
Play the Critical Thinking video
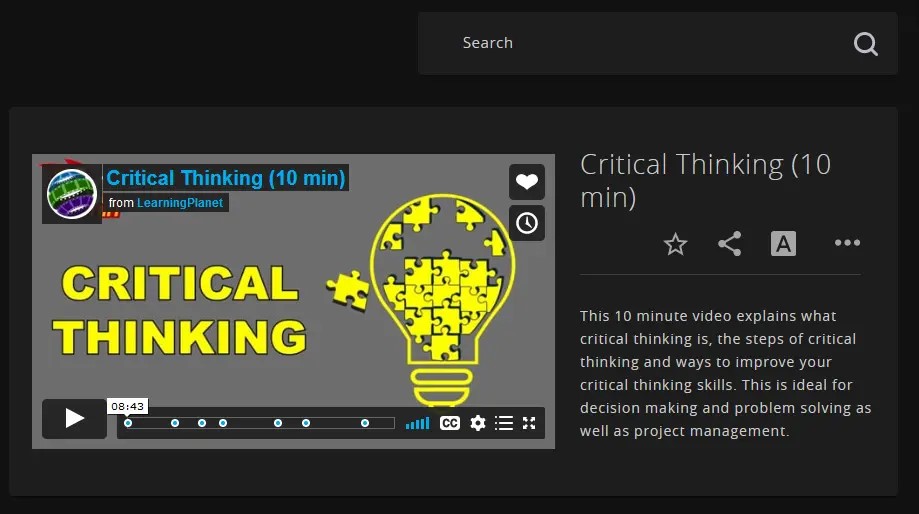(74, 418)
